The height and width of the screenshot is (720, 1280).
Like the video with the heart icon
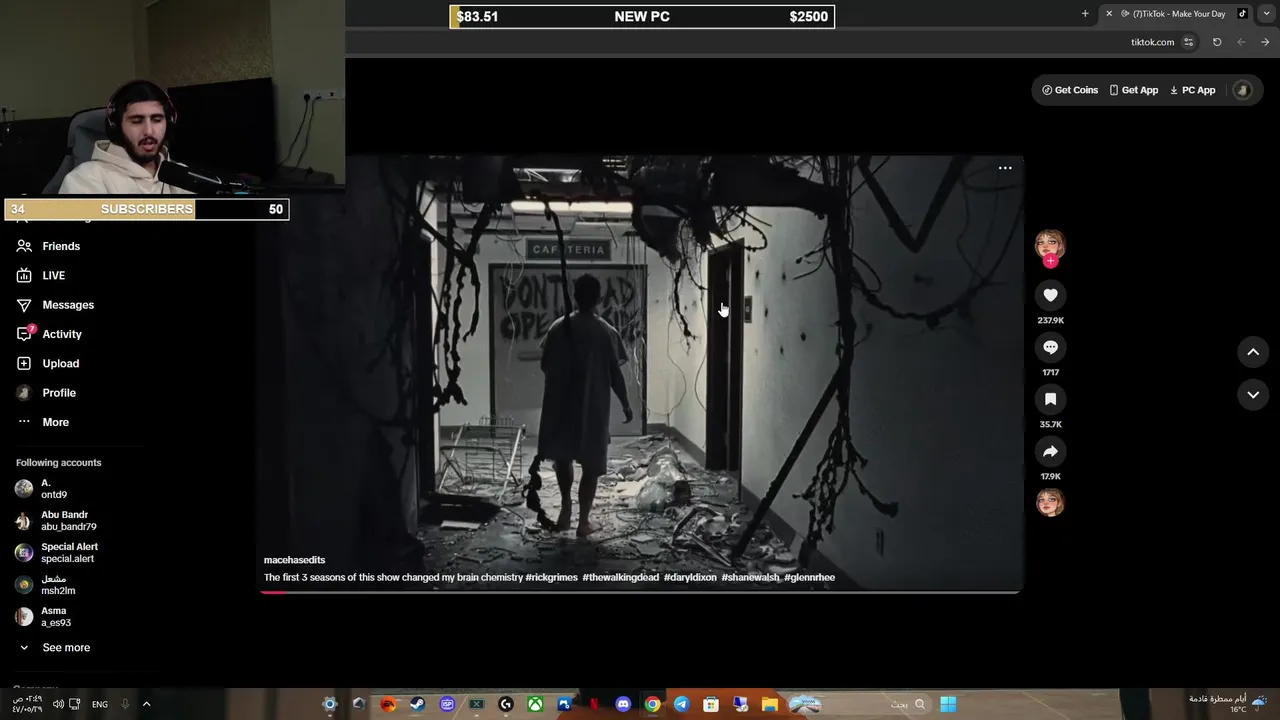tap(1050, 295)
